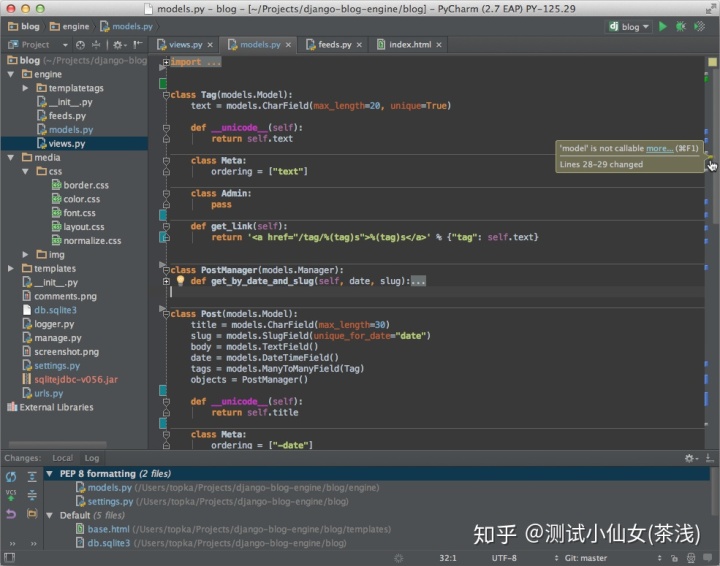Expand the img folder
Viewport: 720px width, 566px height.
click(x=25, y=254)
